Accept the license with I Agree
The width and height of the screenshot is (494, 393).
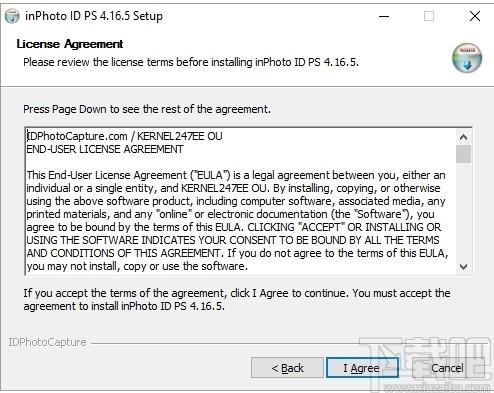coord(362,368)
